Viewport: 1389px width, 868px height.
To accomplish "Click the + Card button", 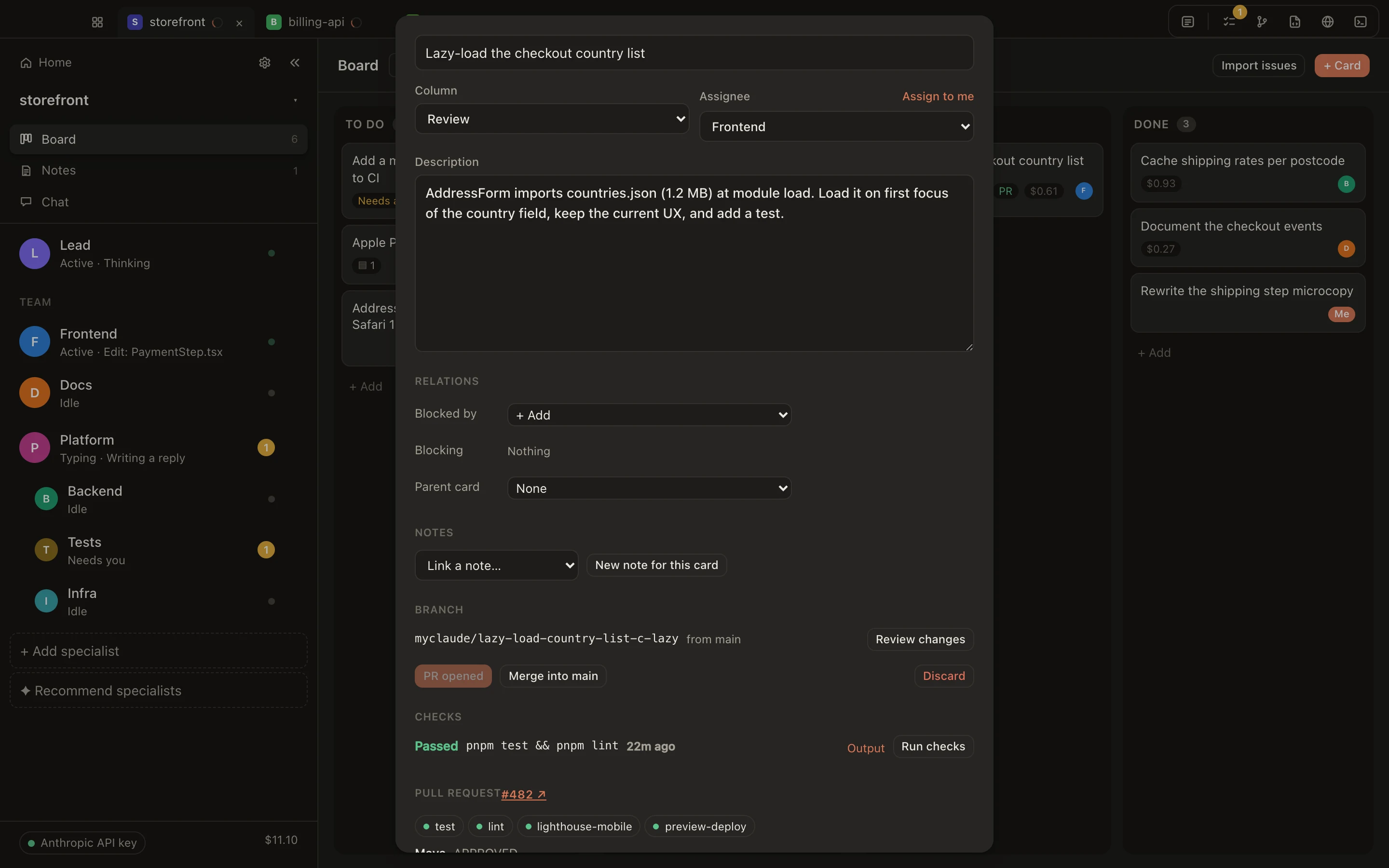I will click(1342, 66).
